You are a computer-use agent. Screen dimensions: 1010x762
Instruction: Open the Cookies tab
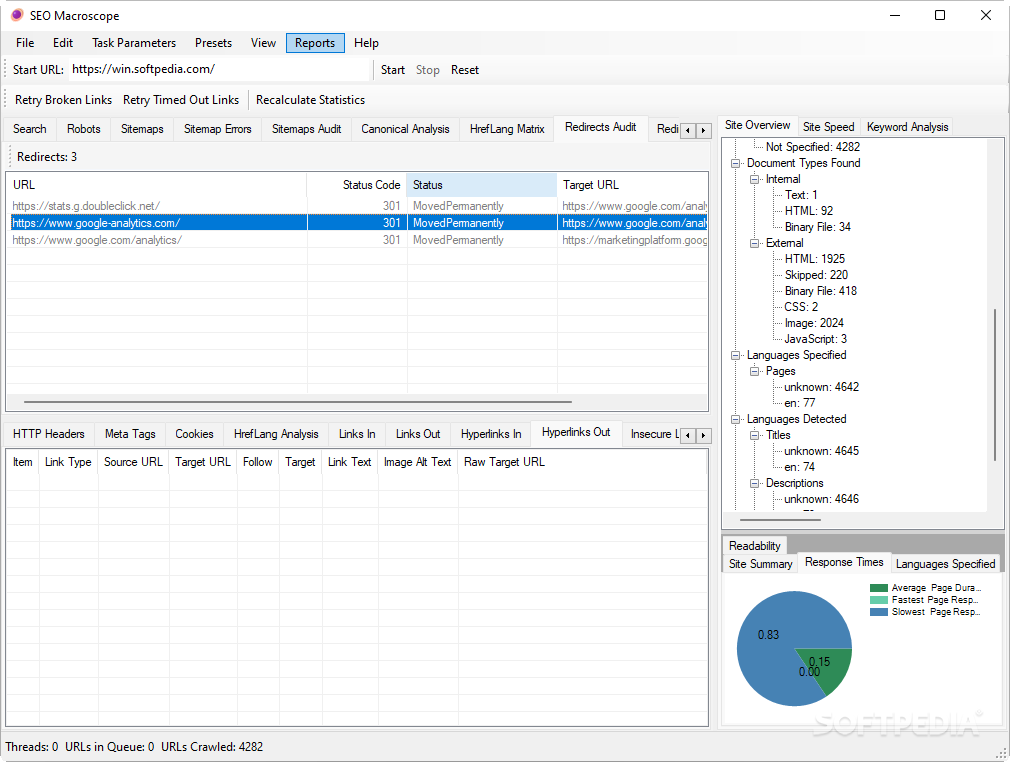pos(195,434)
